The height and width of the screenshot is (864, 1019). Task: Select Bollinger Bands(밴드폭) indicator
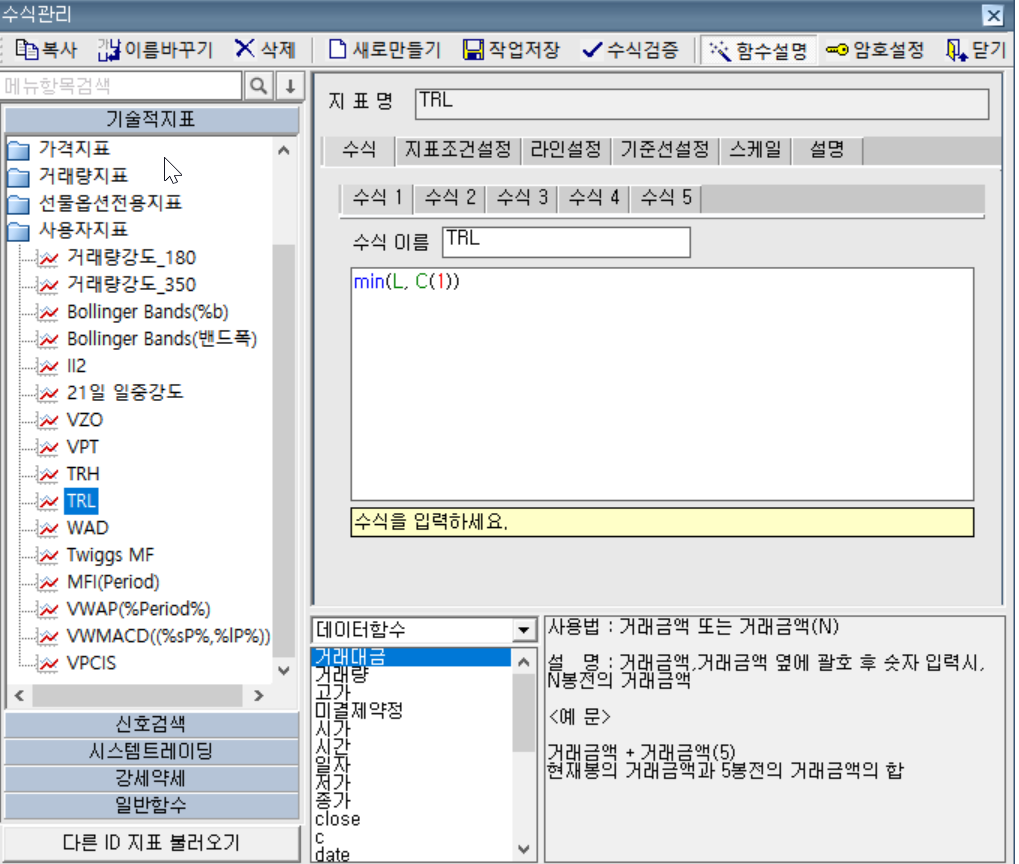click(162, 339)
